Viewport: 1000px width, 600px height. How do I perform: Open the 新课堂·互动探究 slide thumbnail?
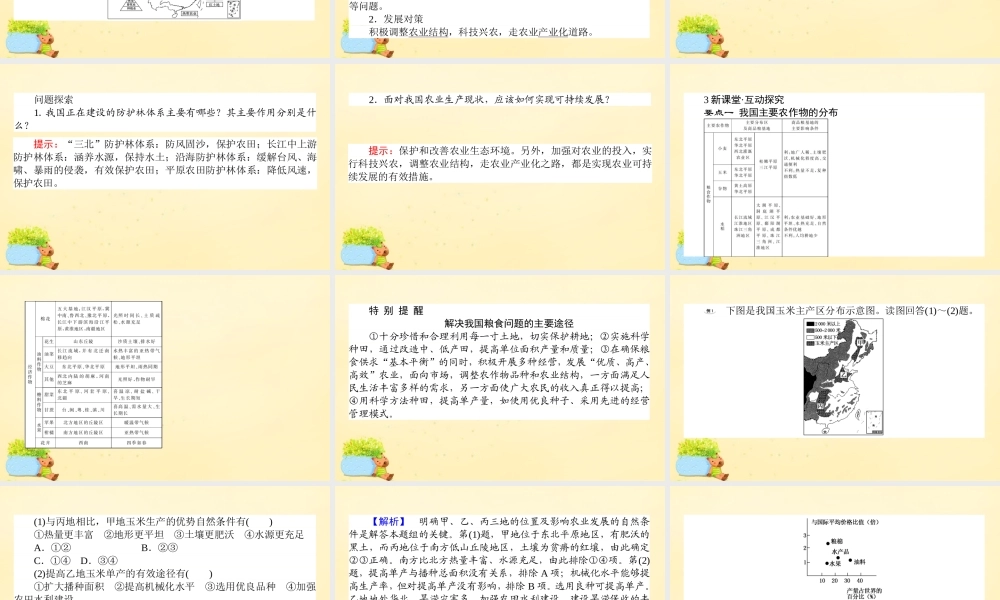pos(835,166)
